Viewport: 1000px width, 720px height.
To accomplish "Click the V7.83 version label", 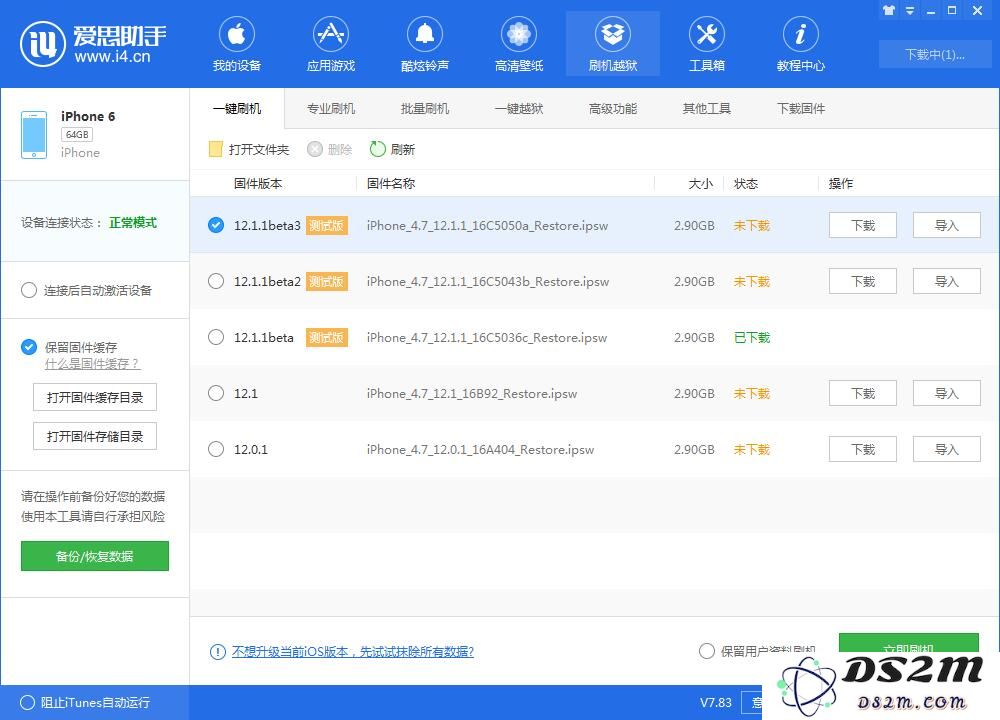I will (x=716, y=703).
